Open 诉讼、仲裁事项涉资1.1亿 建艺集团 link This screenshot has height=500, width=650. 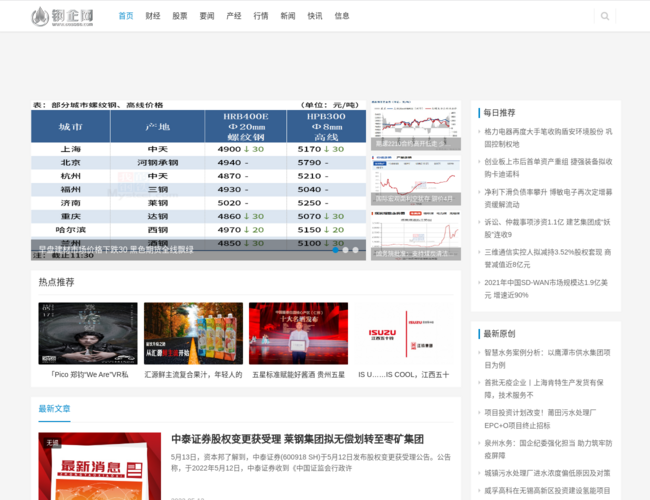[547, 228]
